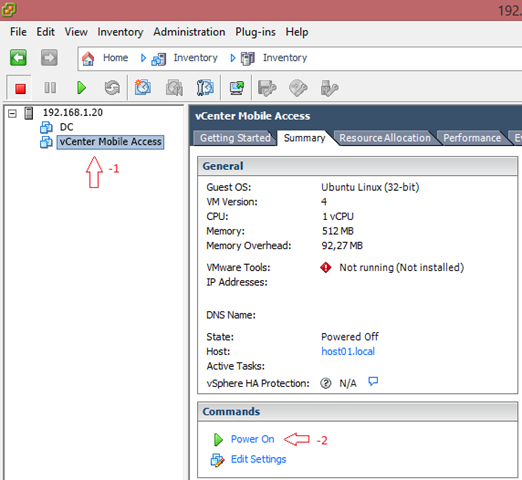Click the Revert to Snapshot toolbar icon
The height and width of the screenshot is (480, 522).
[174, 88]
